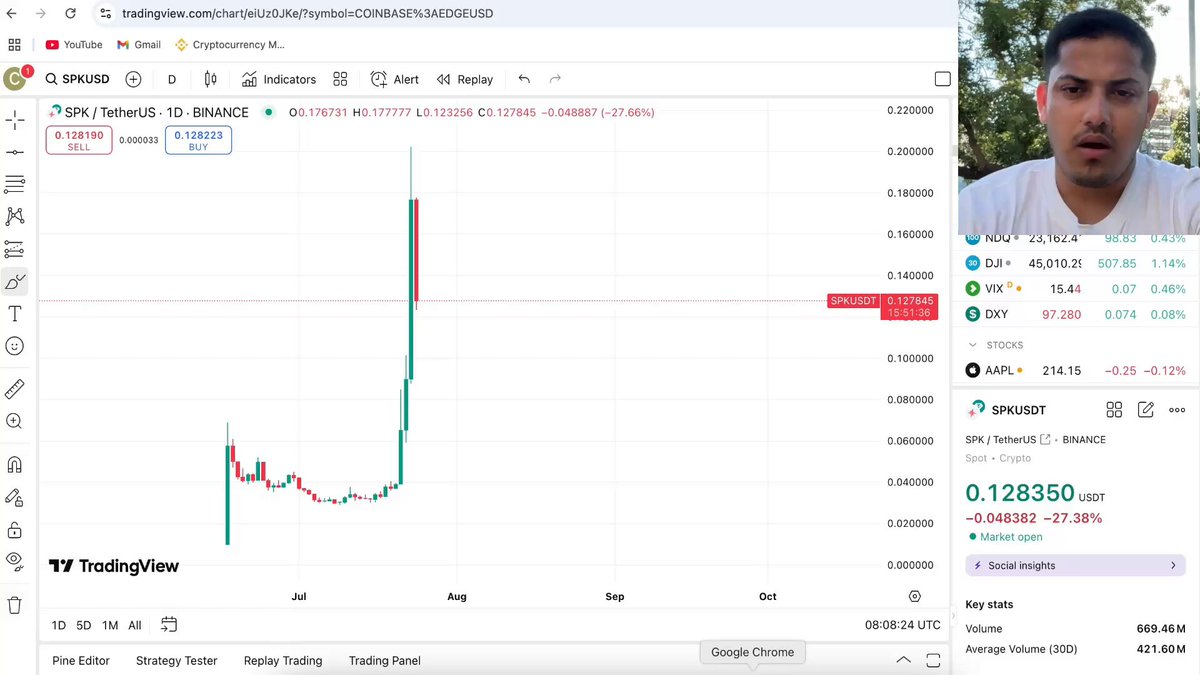This screenshot has width=1200, height=675.
Task: Select AAPL in the watchlist
Action: (1076, 370)
